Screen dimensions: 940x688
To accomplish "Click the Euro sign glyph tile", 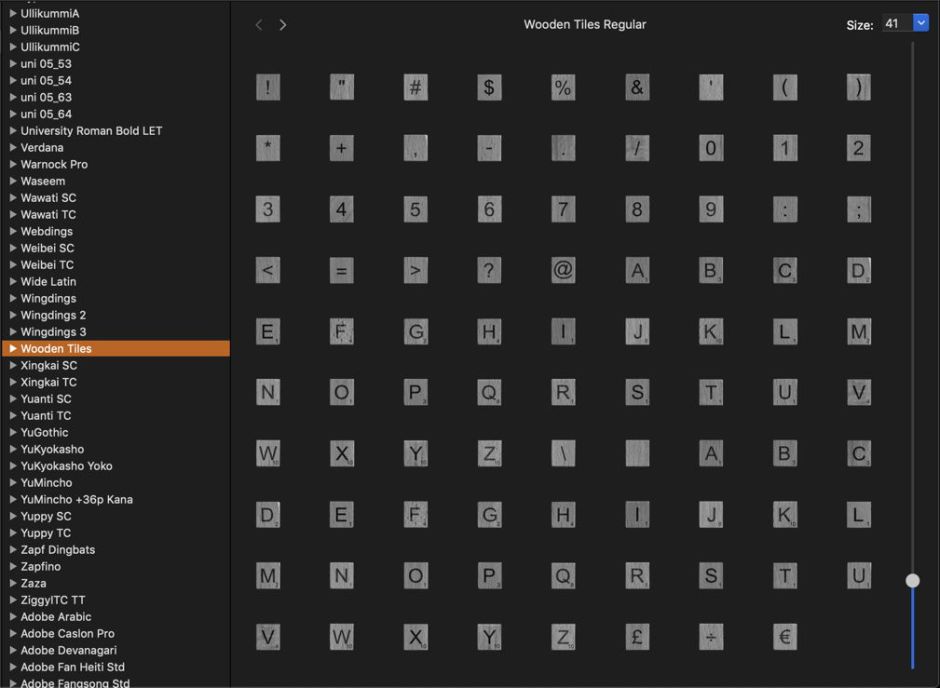I will tap(785, 637).
